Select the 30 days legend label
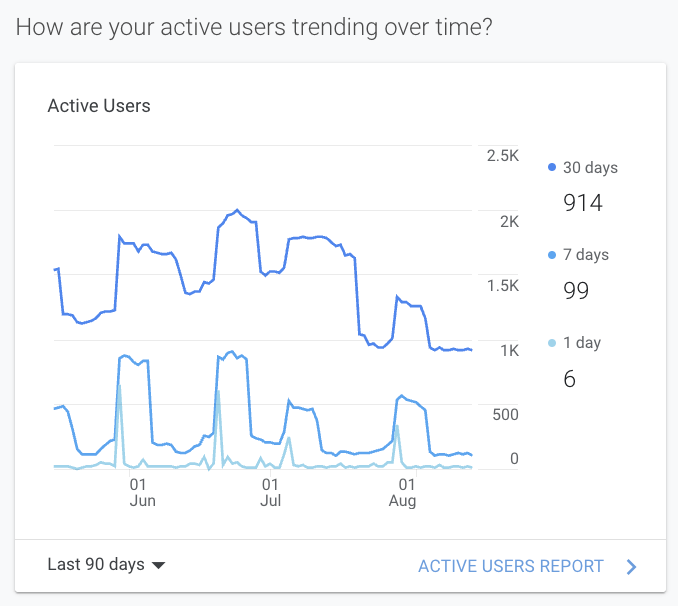The width and height of the screenshot is (678, 606). [590, 168]
